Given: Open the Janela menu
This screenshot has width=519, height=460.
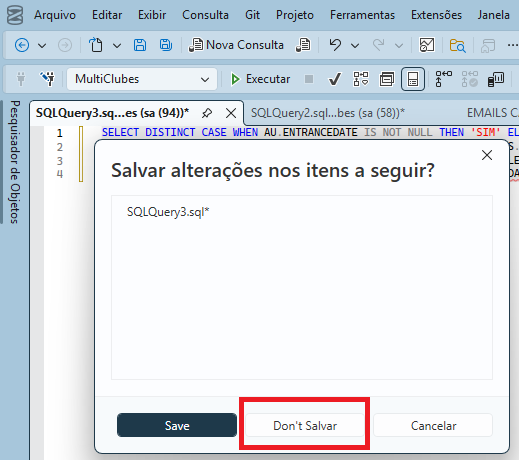Looking at the screenshot, I should (x=493, y=15).
